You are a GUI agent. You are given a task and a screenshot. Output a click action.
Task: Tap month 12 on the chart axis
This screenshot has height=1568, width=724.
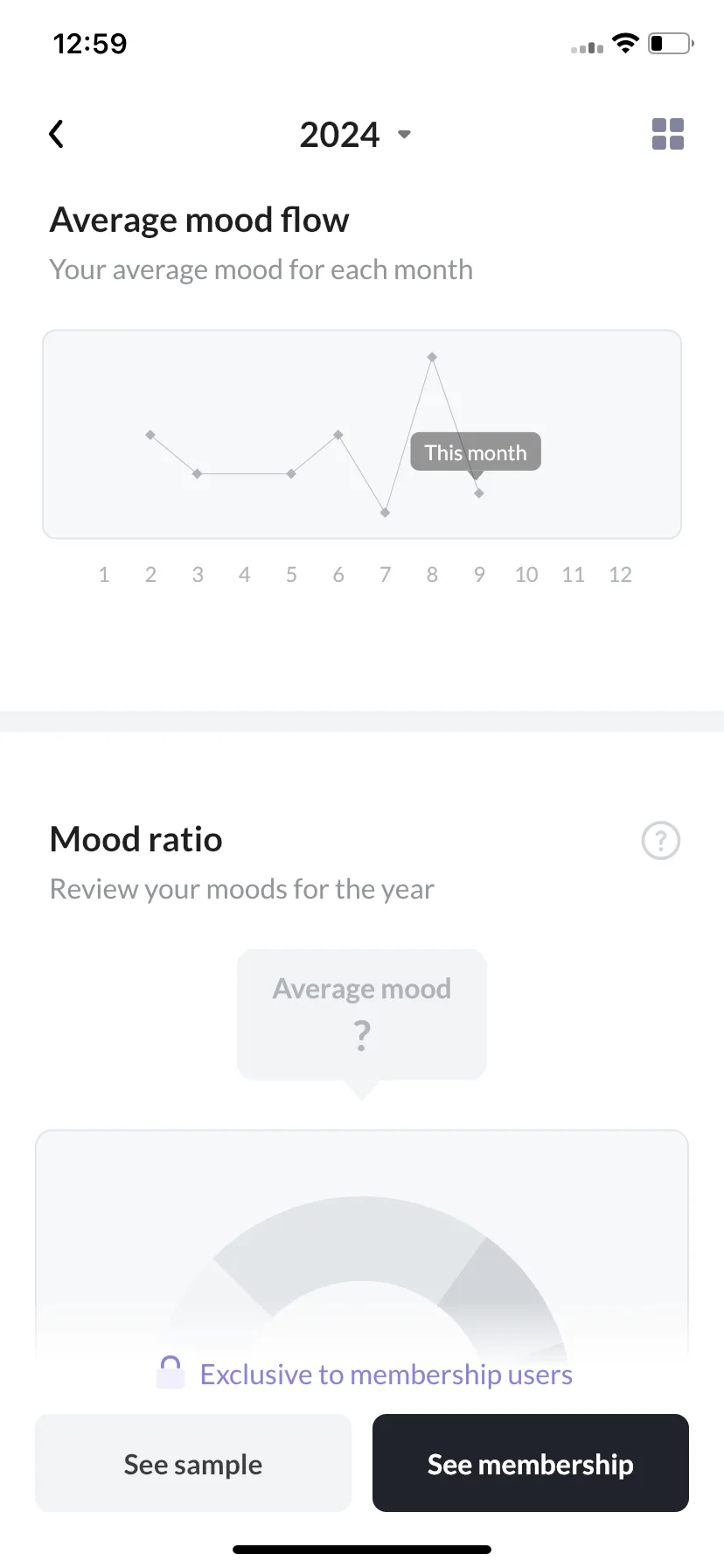(620, 575)
